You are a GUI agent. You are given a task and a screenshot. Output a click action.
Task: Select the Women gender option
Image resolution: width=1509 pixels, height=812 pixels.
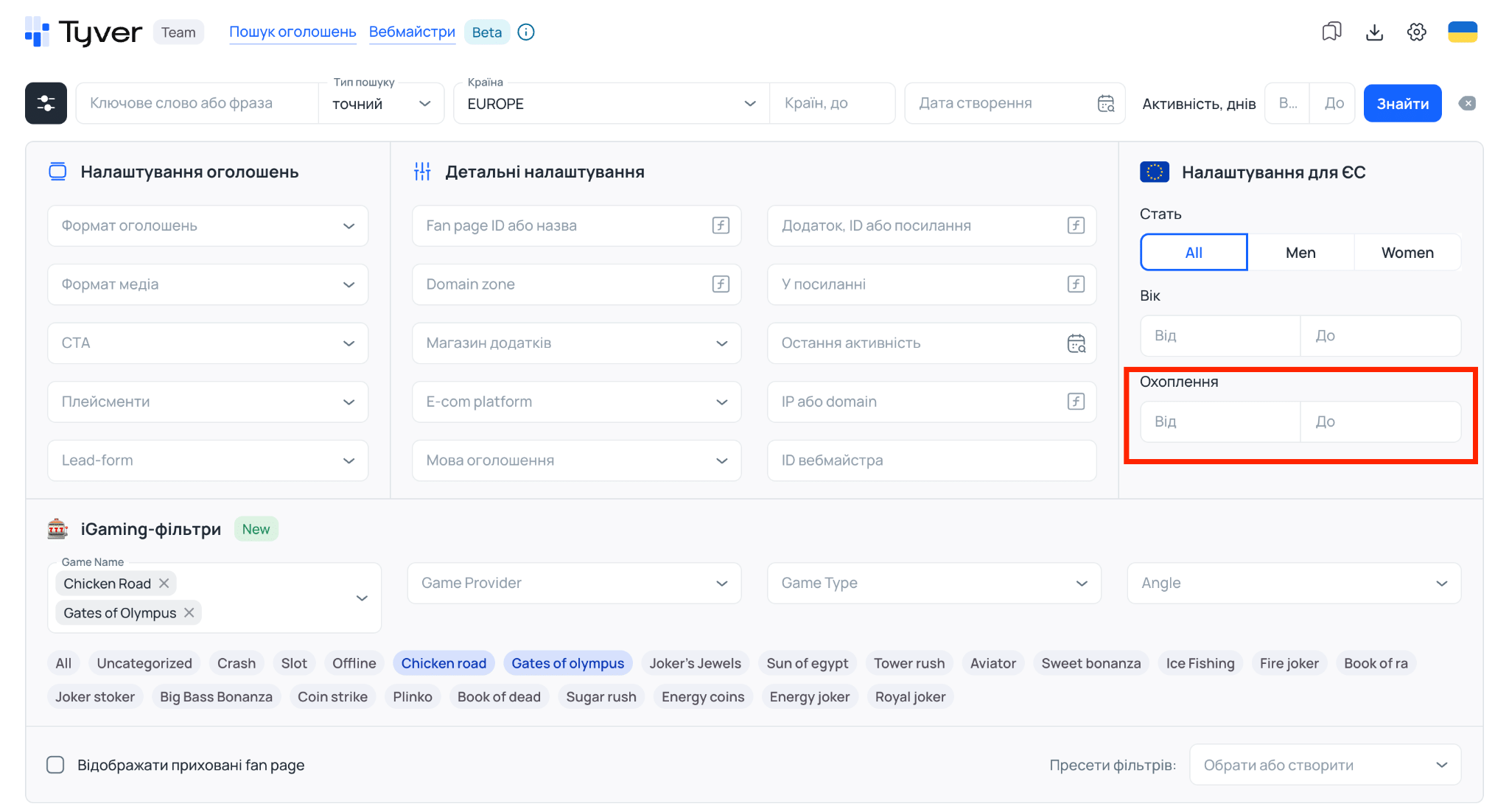coord(1407,253)
